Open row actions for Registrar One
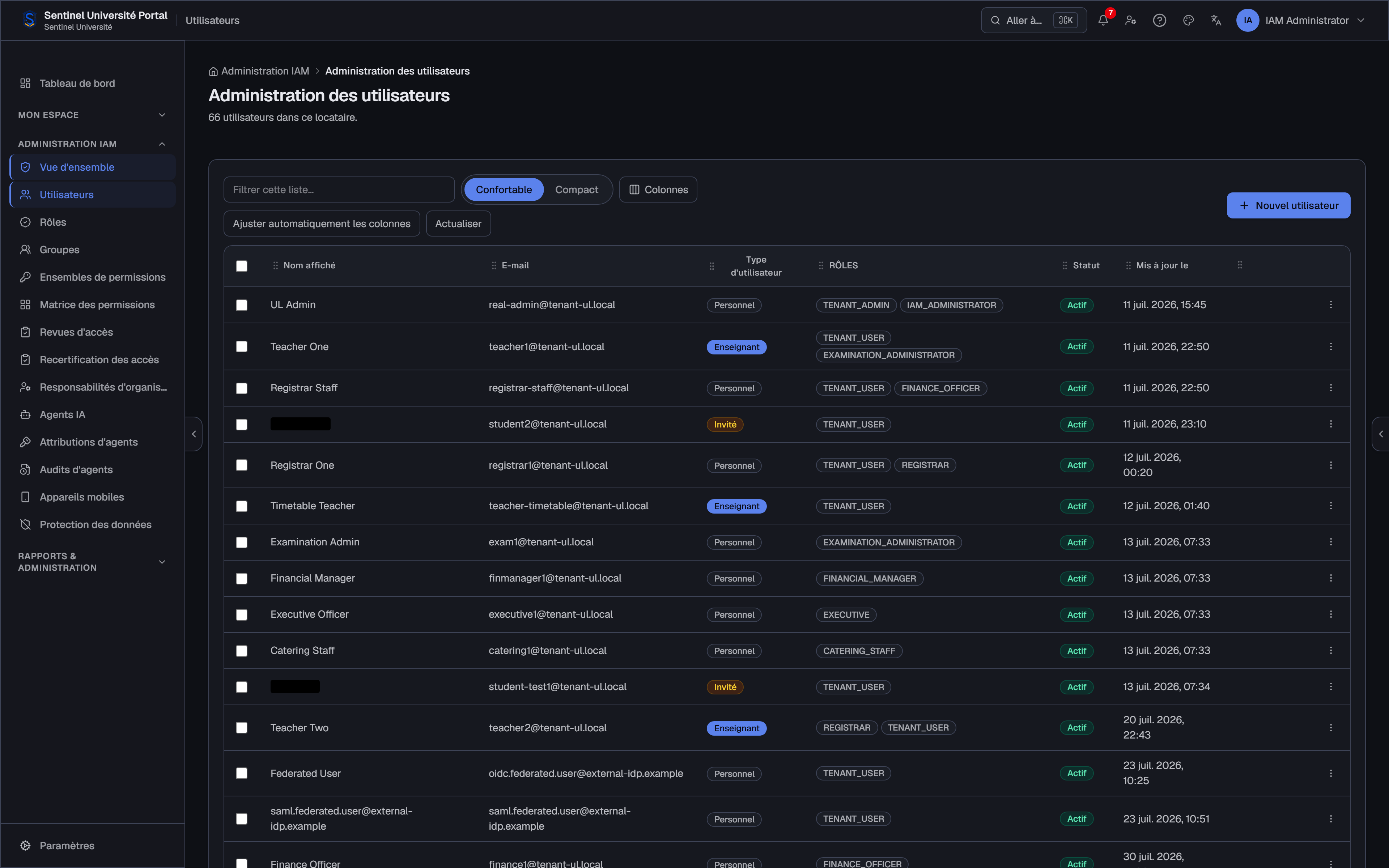The height and width of the screenshot is (868, 1389). coord(1330,465)
